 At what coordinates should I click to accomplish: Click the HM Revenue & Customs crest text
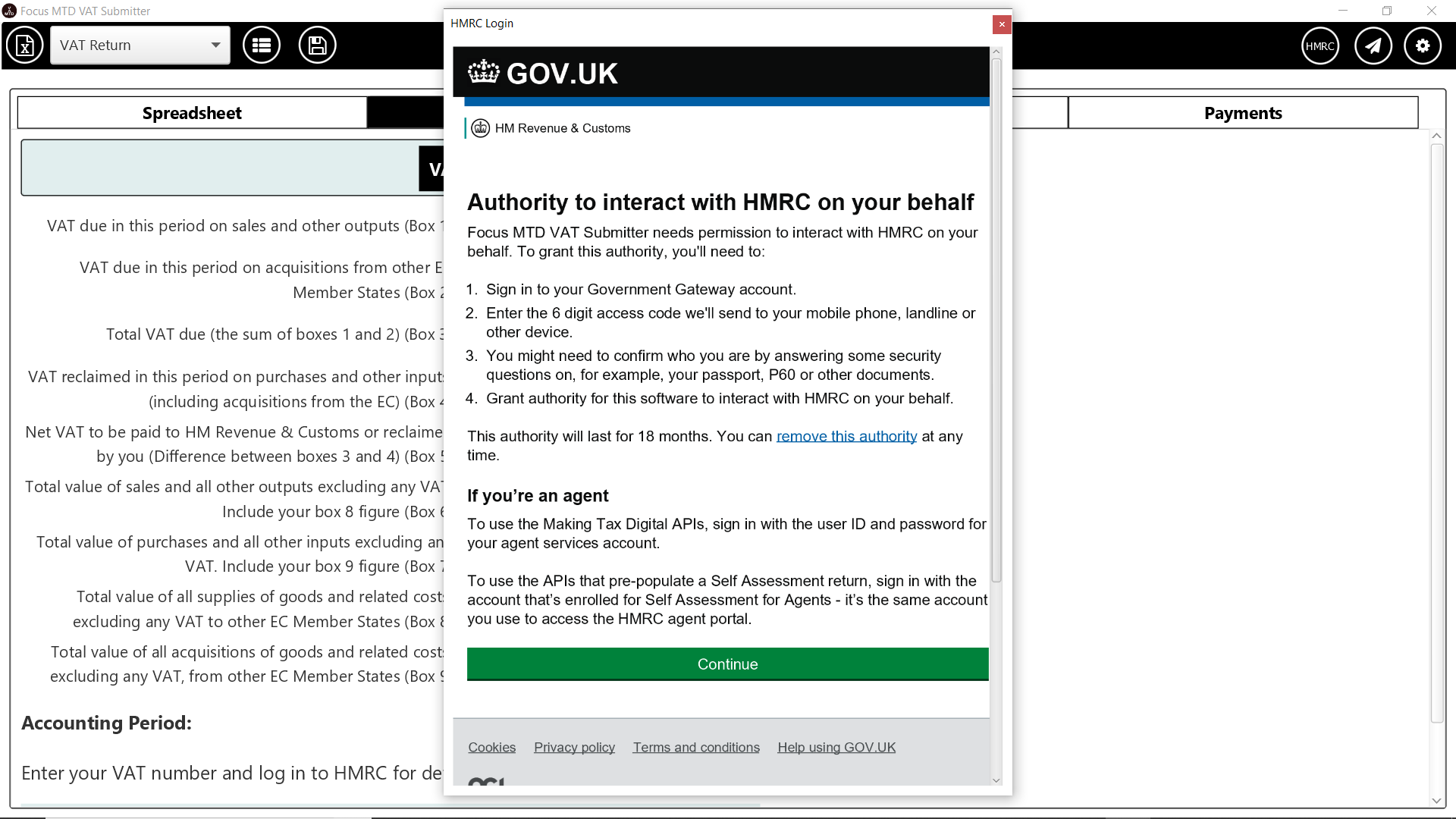click(x=562, y=128)
